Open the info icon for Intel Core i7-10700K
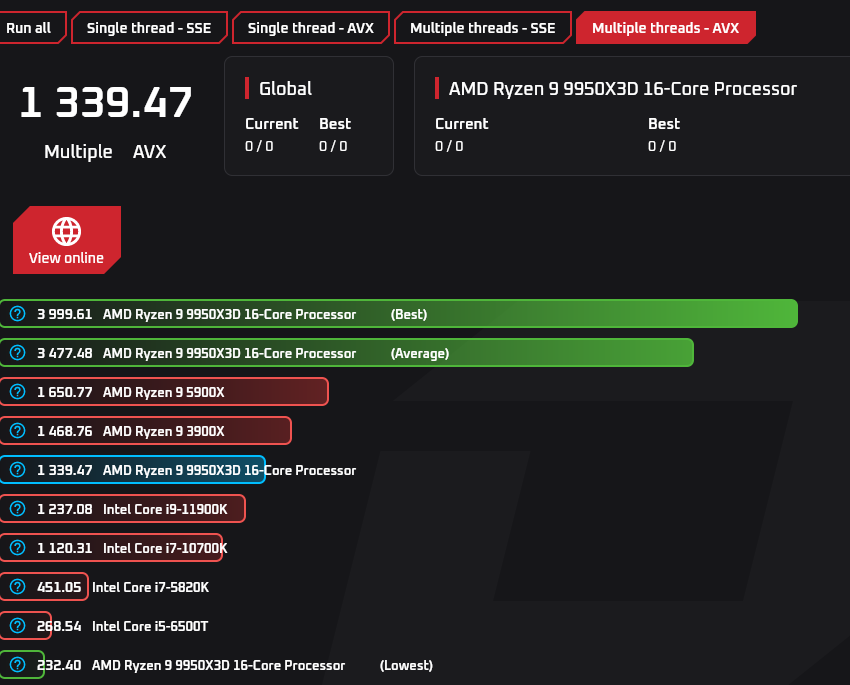This screenshot has height=685, width=850. click(x=17, y=548)
